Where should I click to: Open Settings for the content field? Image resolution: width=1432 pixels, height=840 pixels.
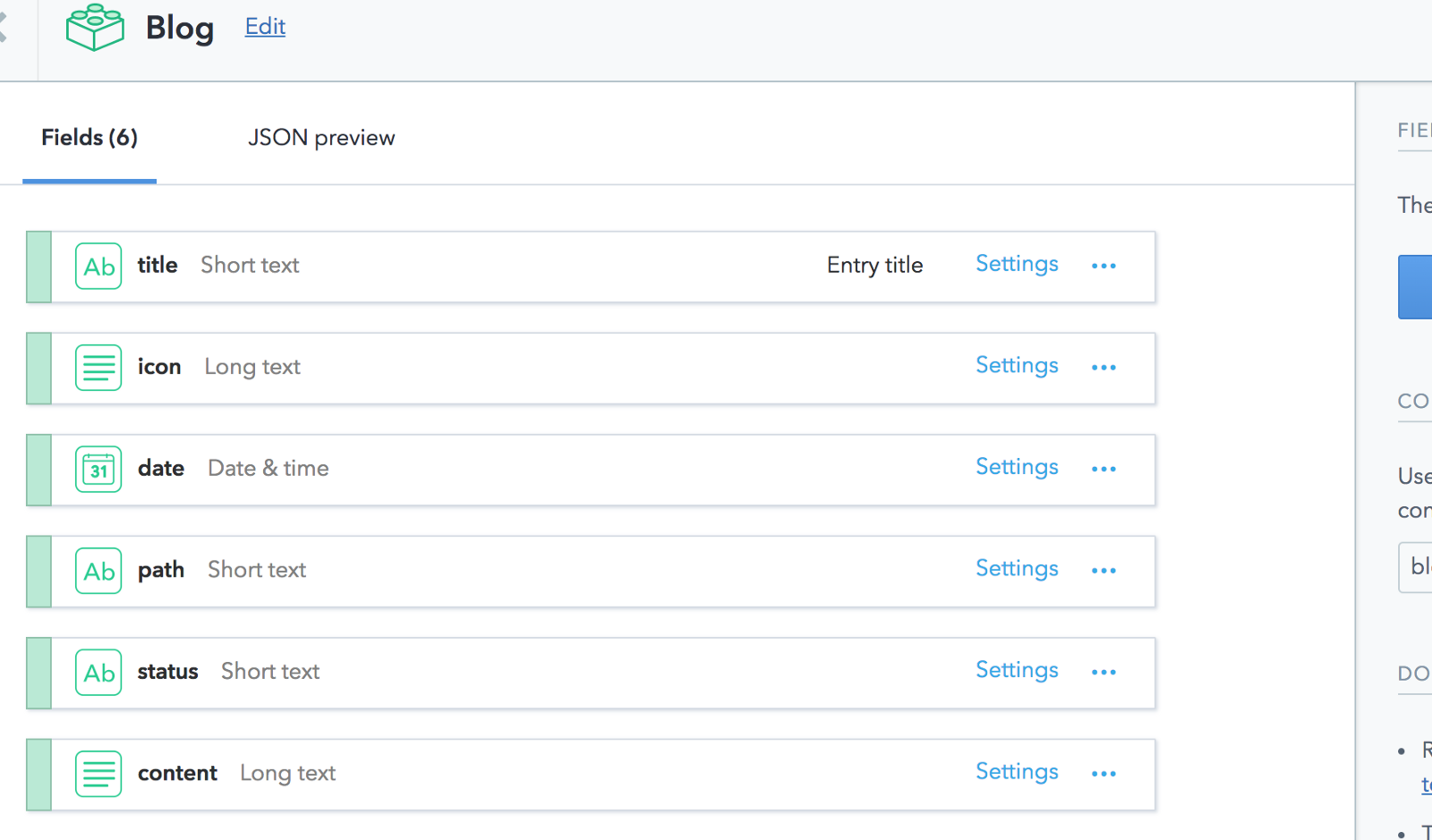coord(1017,772)
